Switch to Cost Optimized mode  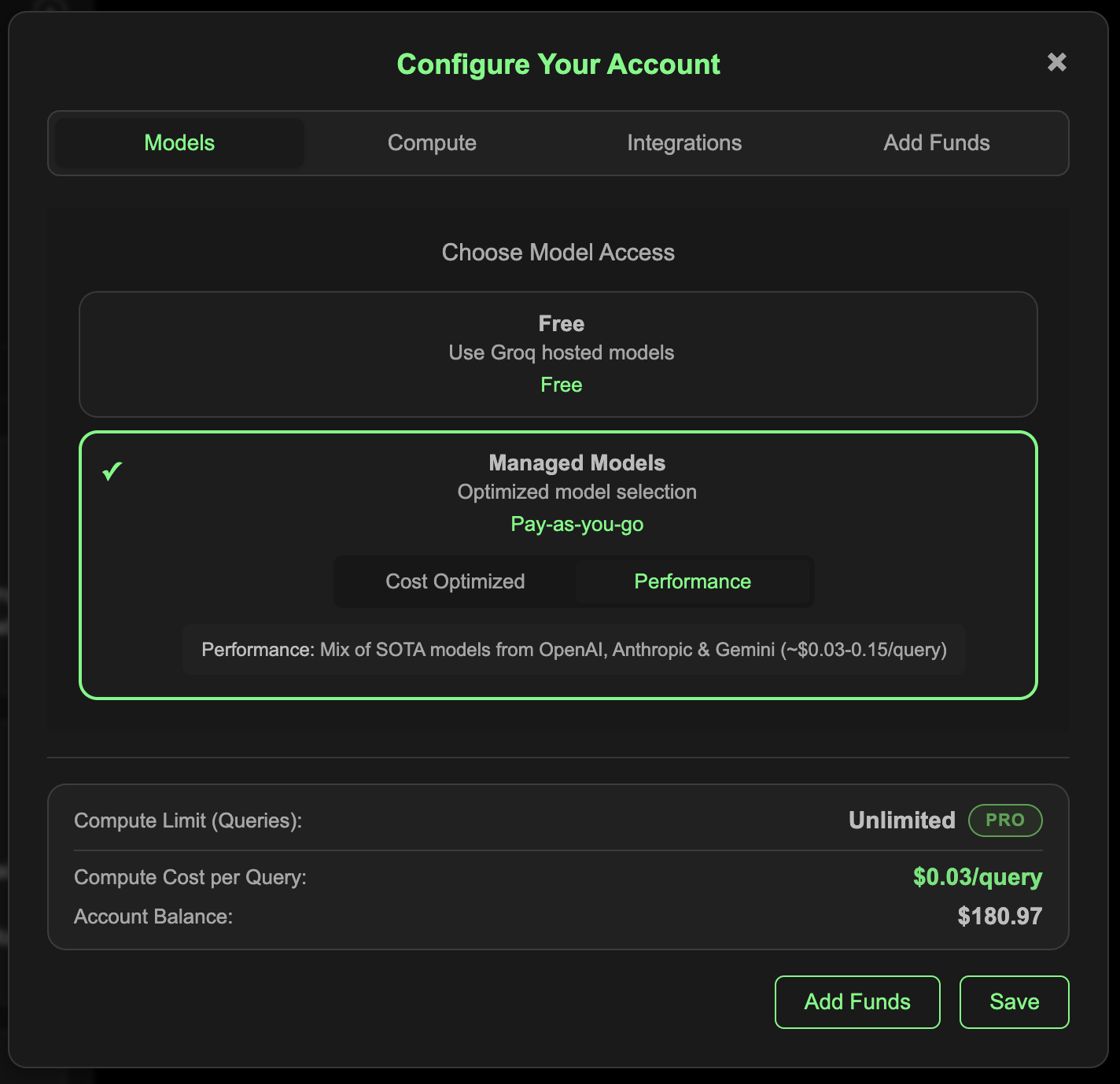[x=455, y=581]
